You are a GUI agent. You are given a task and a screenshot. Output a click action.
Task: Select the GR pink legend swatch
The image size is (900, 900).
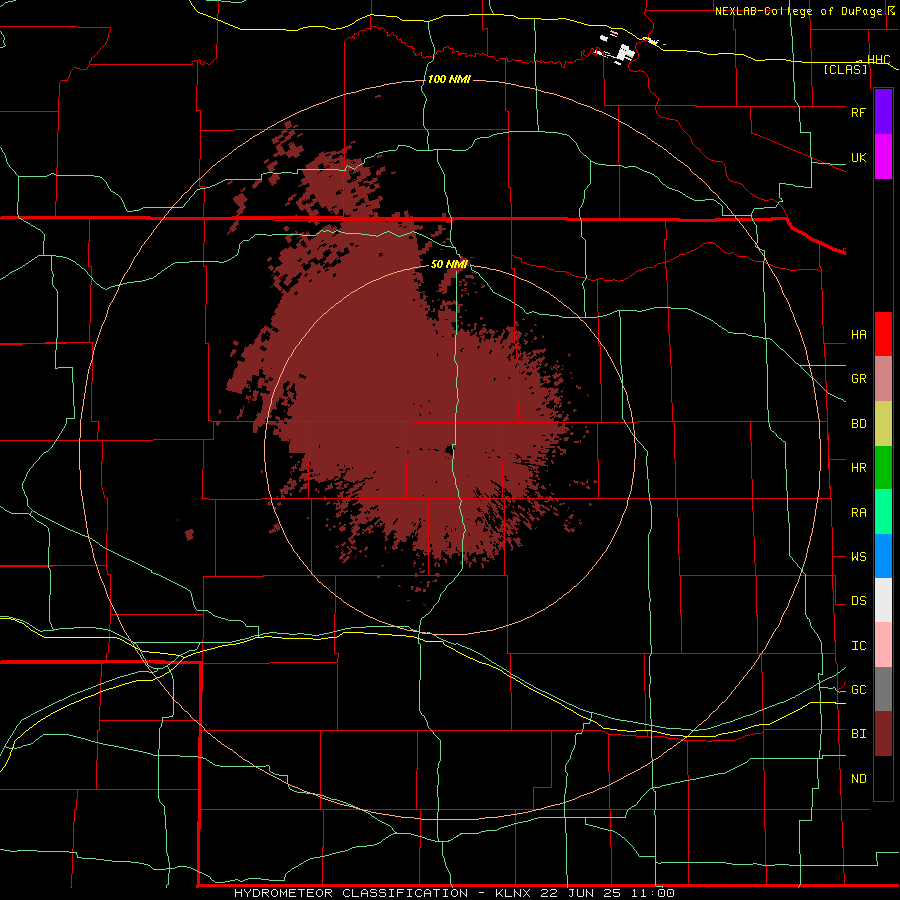(883, 379)
